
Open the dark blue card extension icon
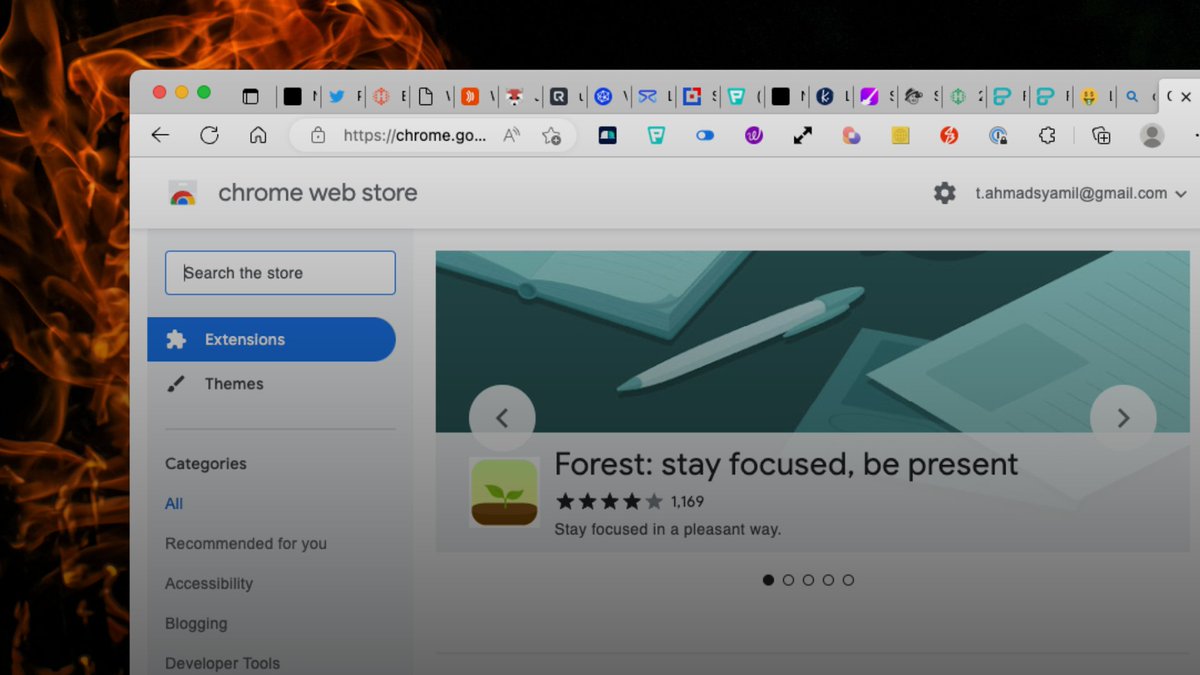[x=607, y=135]
